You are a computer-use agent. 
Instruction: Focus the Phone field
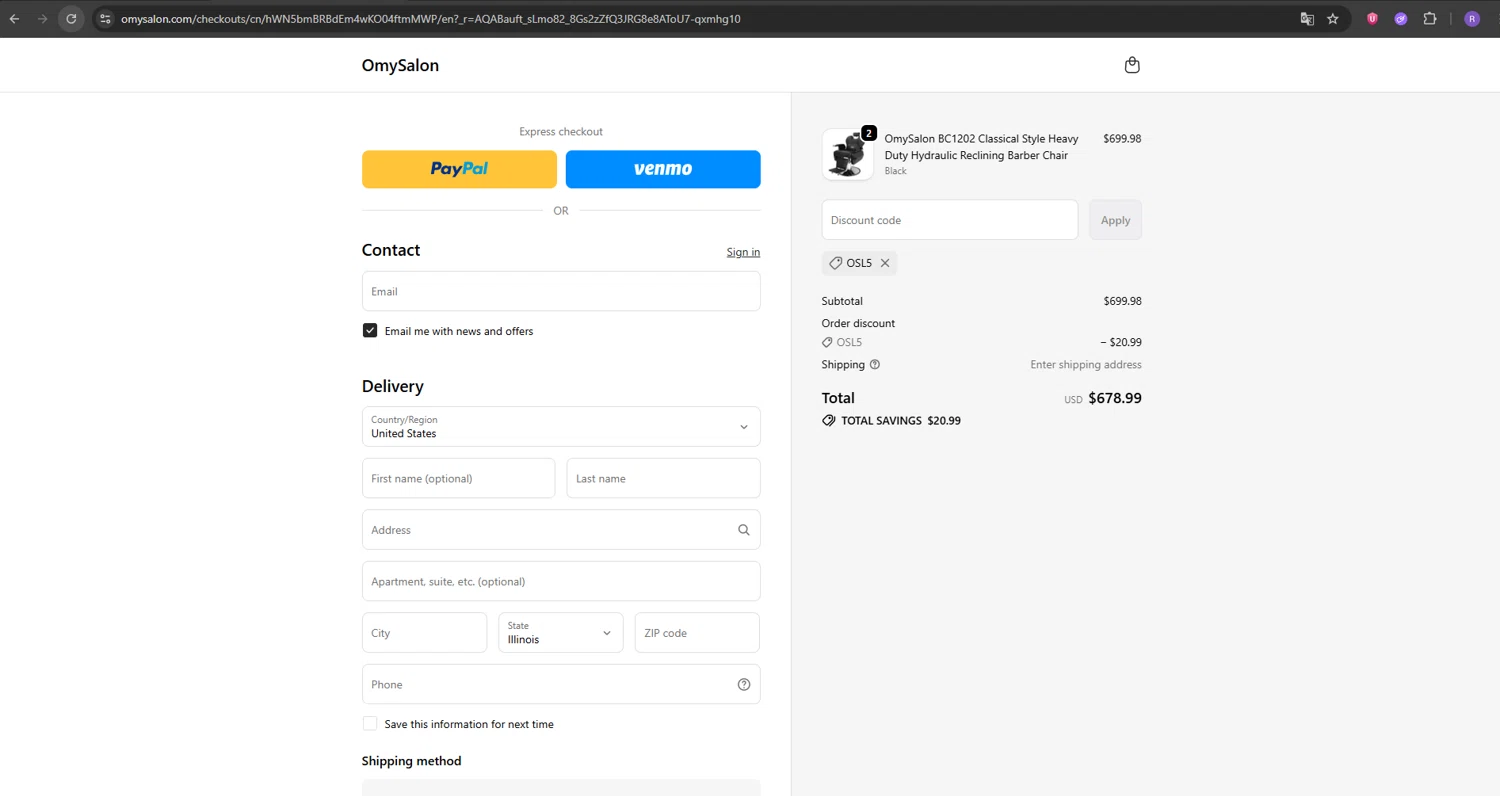point(561,684)
